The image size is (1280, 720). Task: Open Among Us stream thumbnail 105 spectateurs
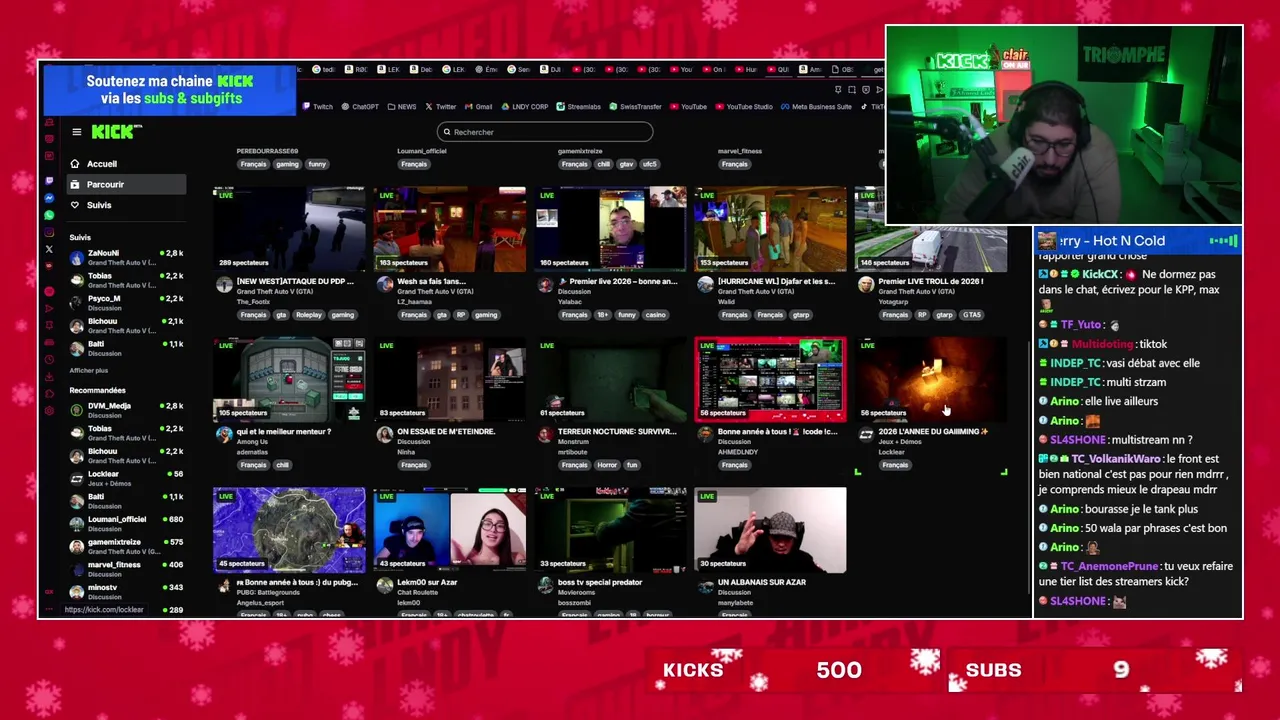289,379
